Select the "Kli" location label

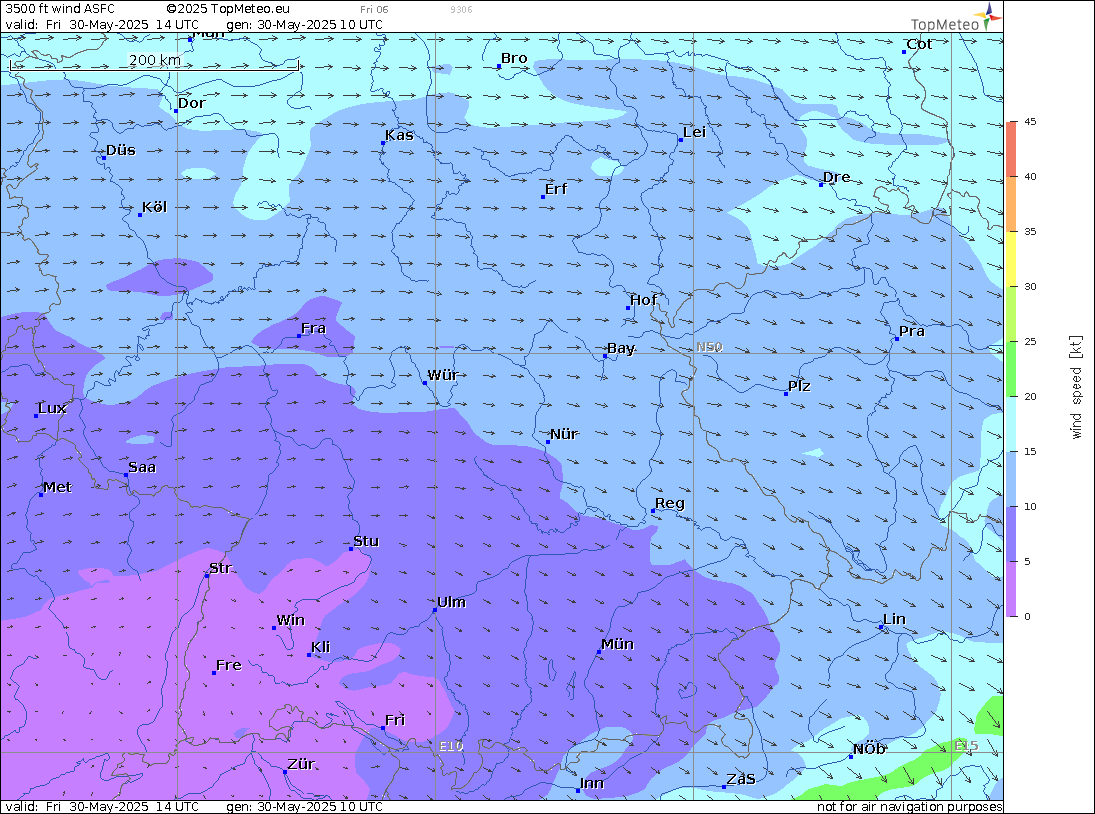click(x=321, y=648)
